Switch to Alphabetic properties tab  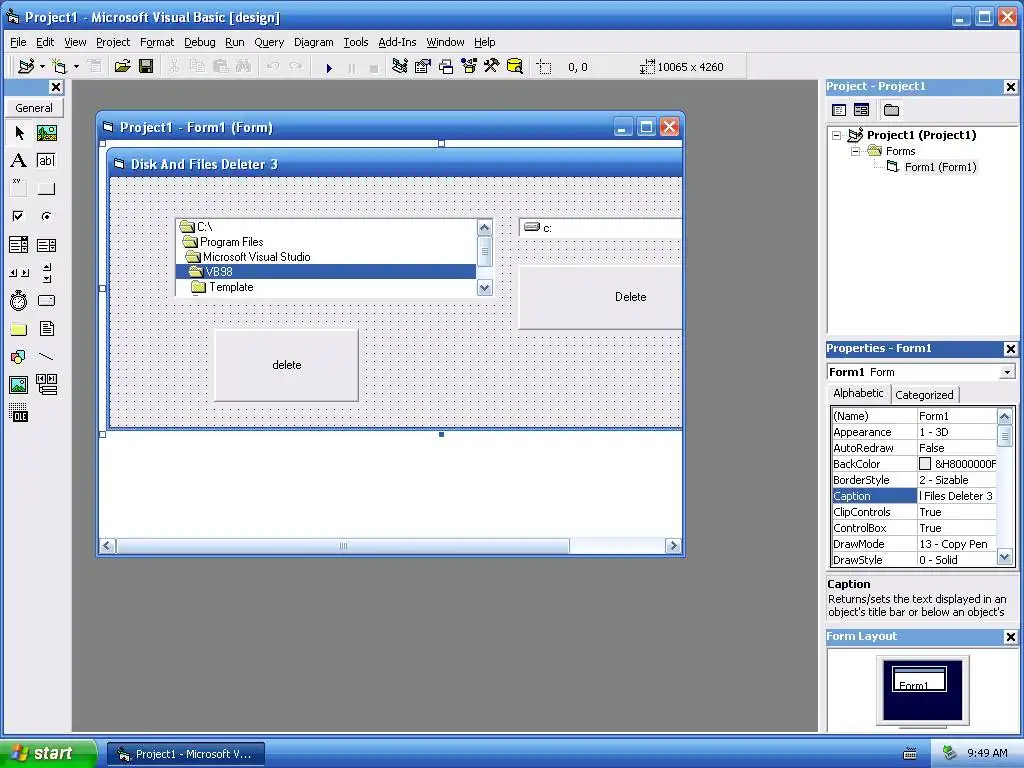858,393
